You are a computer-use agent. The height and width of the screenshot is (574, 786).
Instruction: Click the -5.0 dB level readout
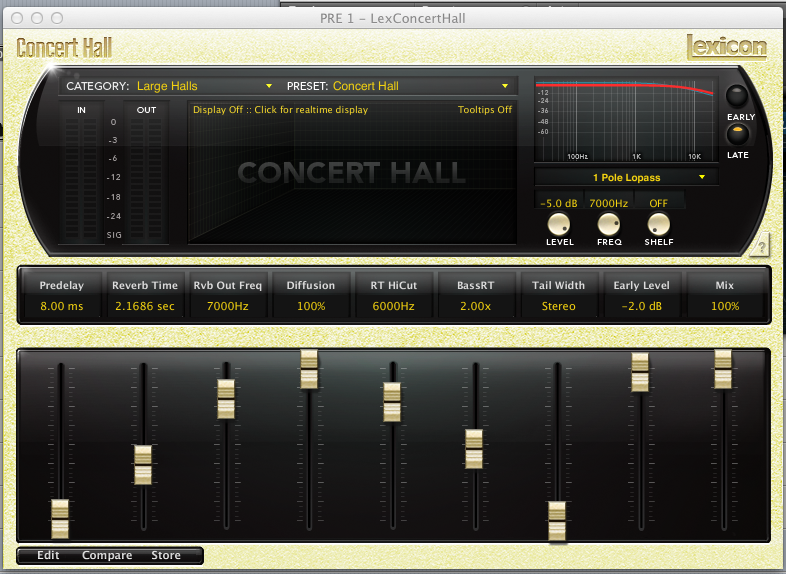(559, 203)
